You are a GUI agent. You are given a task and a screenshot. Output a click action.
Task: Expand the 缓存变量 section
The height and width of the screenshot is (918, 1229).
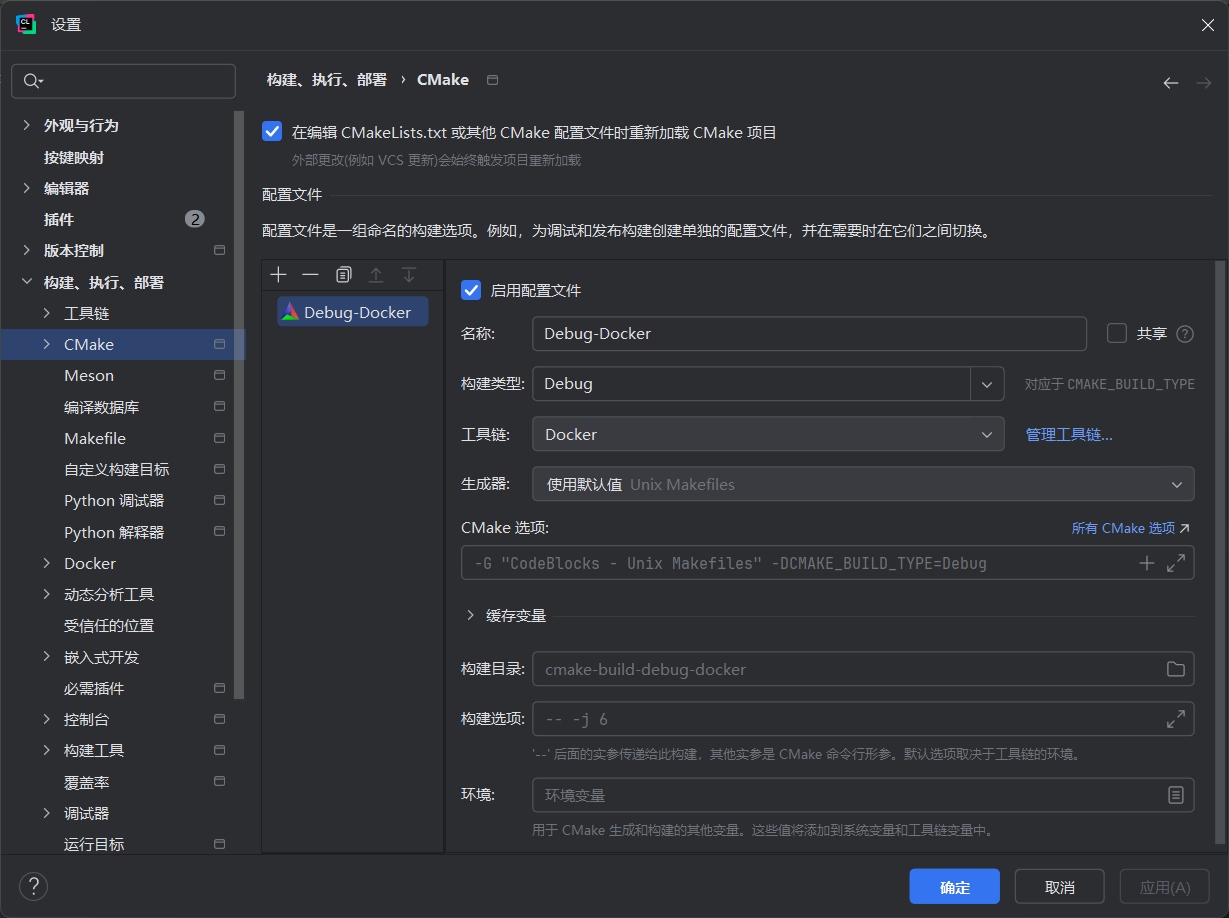click(471, 616)
